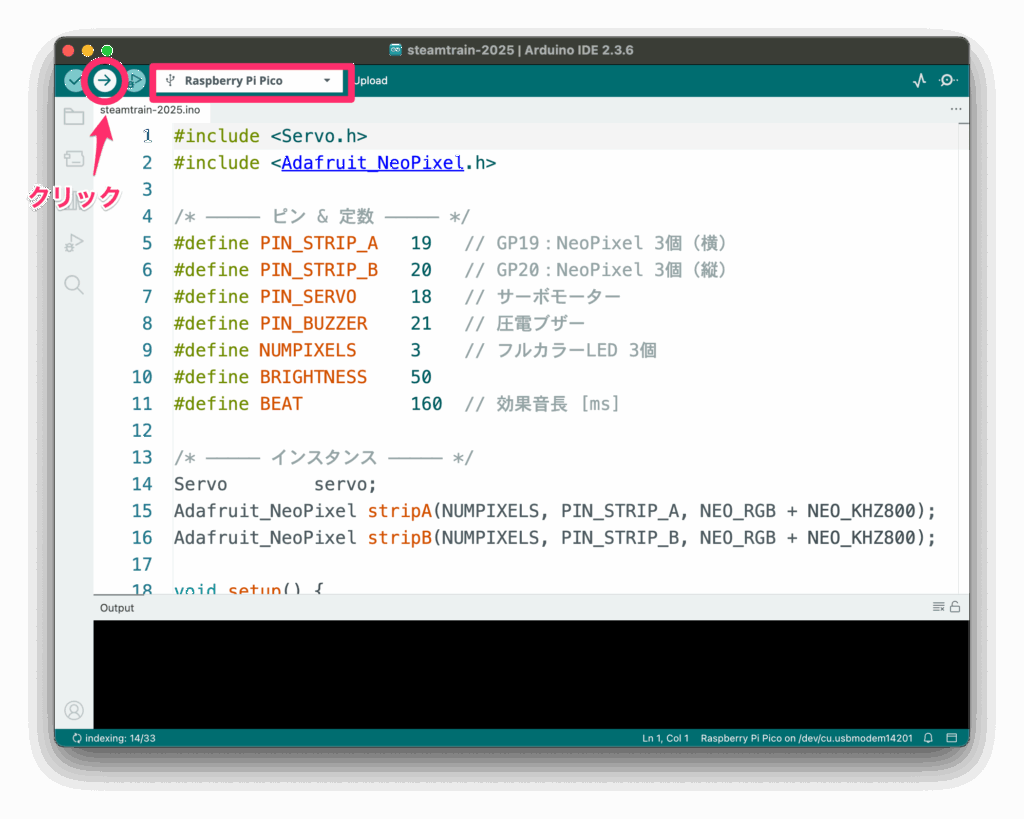
Task: Open the Search panel in sidebar
Action: (74, 285)
